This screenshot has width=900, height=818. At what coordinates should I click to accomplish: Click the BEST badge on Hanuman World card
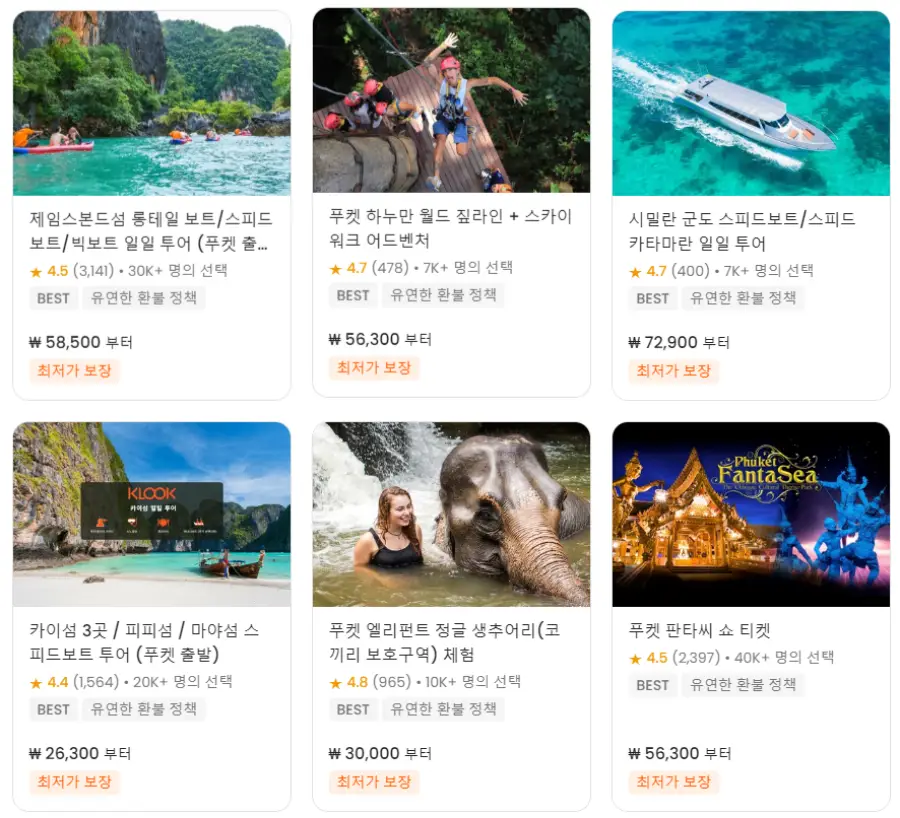click(353, 295)
